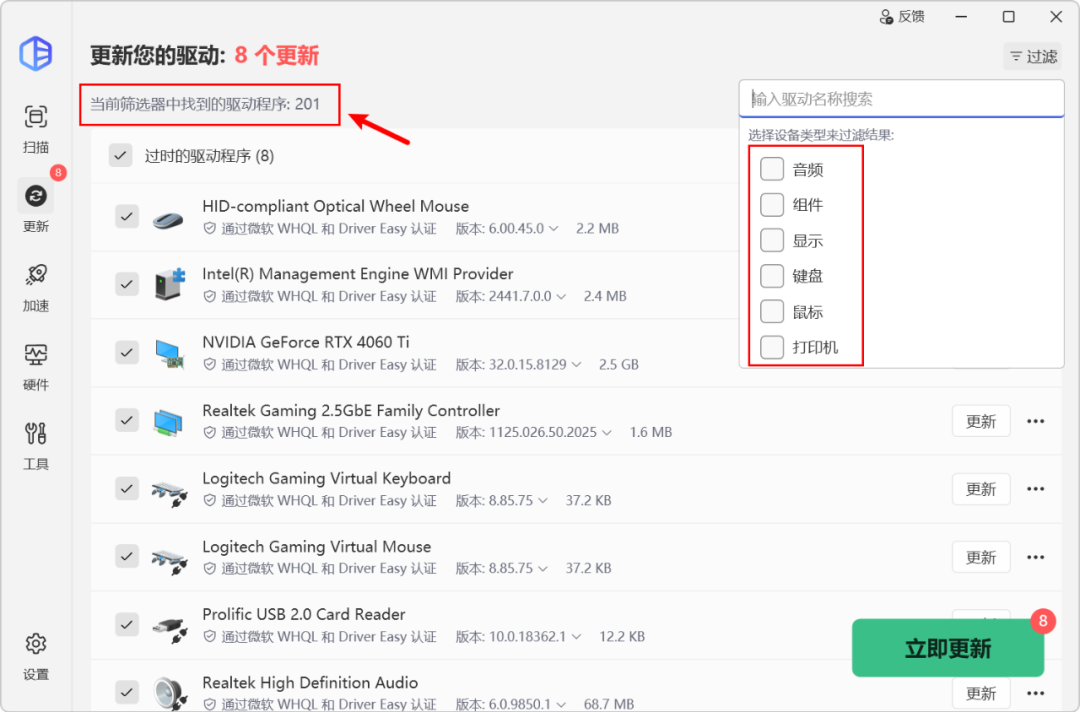Click the certification shield on HID mouse row

pyautogui.click(x=209, y=228)
